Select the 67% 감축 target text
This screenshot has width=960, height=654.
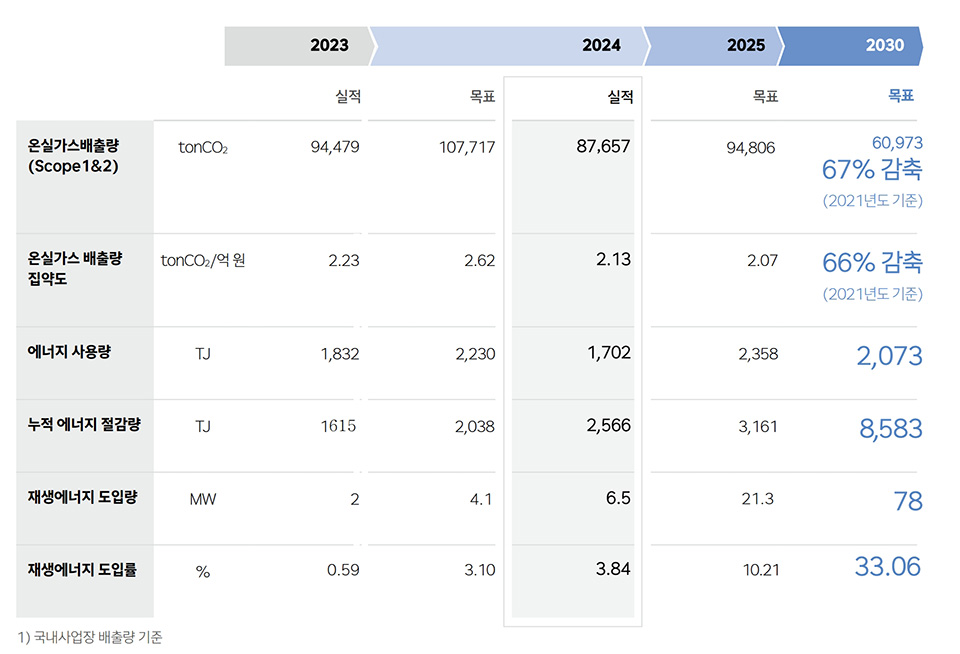coord(871,170)
